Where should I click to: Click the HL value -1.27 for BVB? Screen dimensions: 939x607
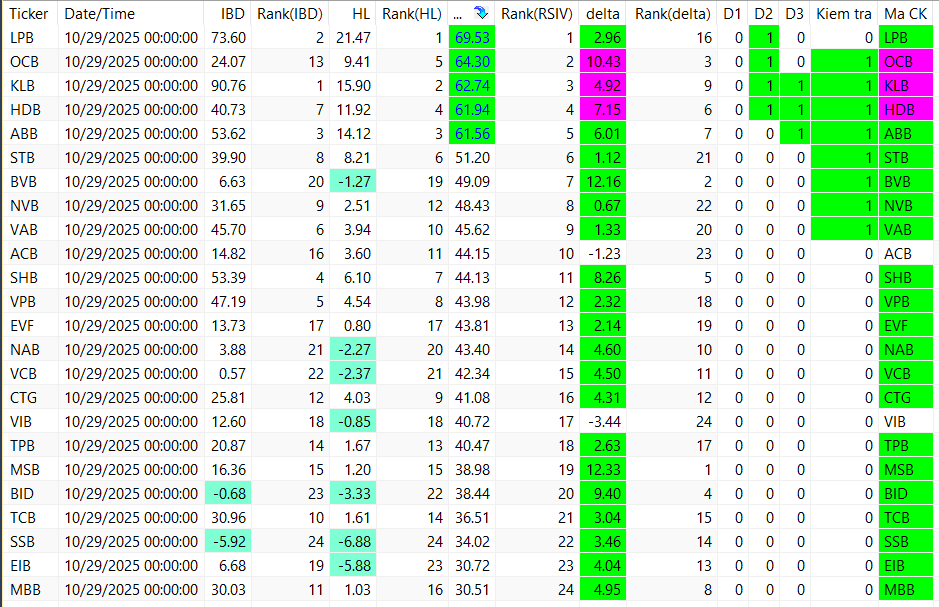click(353, 181)
